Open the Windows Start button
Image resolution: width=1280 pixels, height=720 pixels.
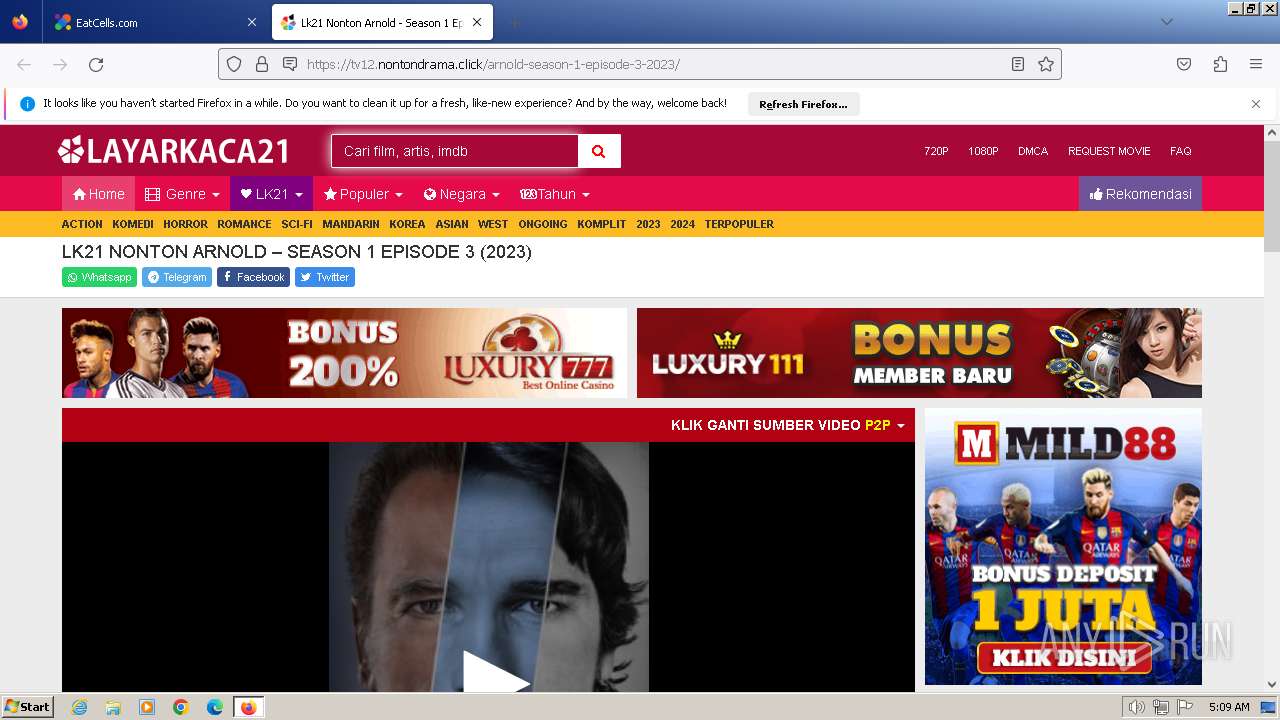(28, 706)
